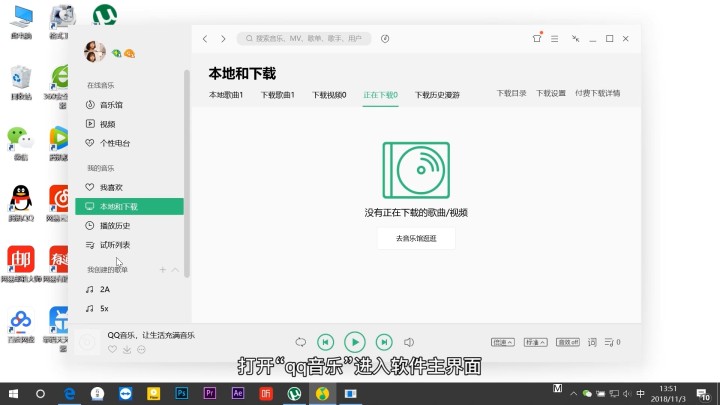Screen dimensions: 720x405
Task: Select the 正在下载 tab
Action: pyautogui.click(x=380, y=95)
